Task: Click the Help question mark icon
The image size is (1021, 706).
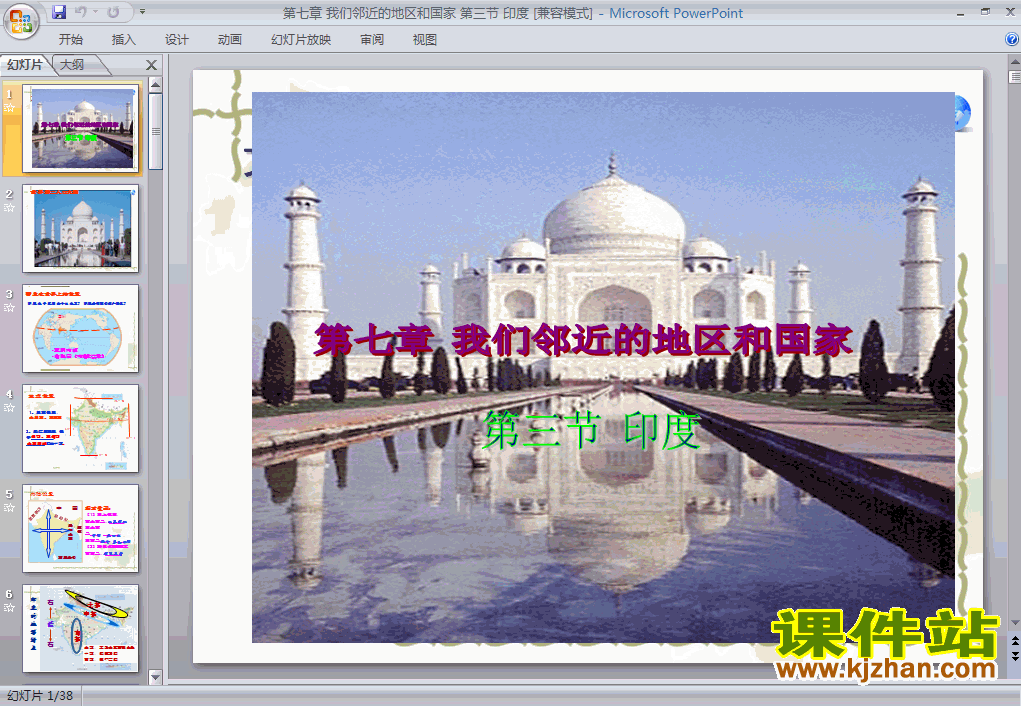Action: (1012, 39)
